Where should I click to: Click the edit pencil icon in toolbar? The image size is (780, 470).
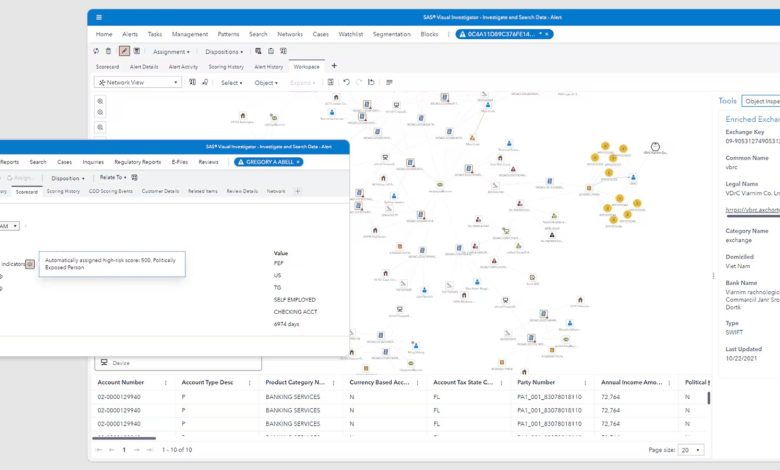[124, 51]
